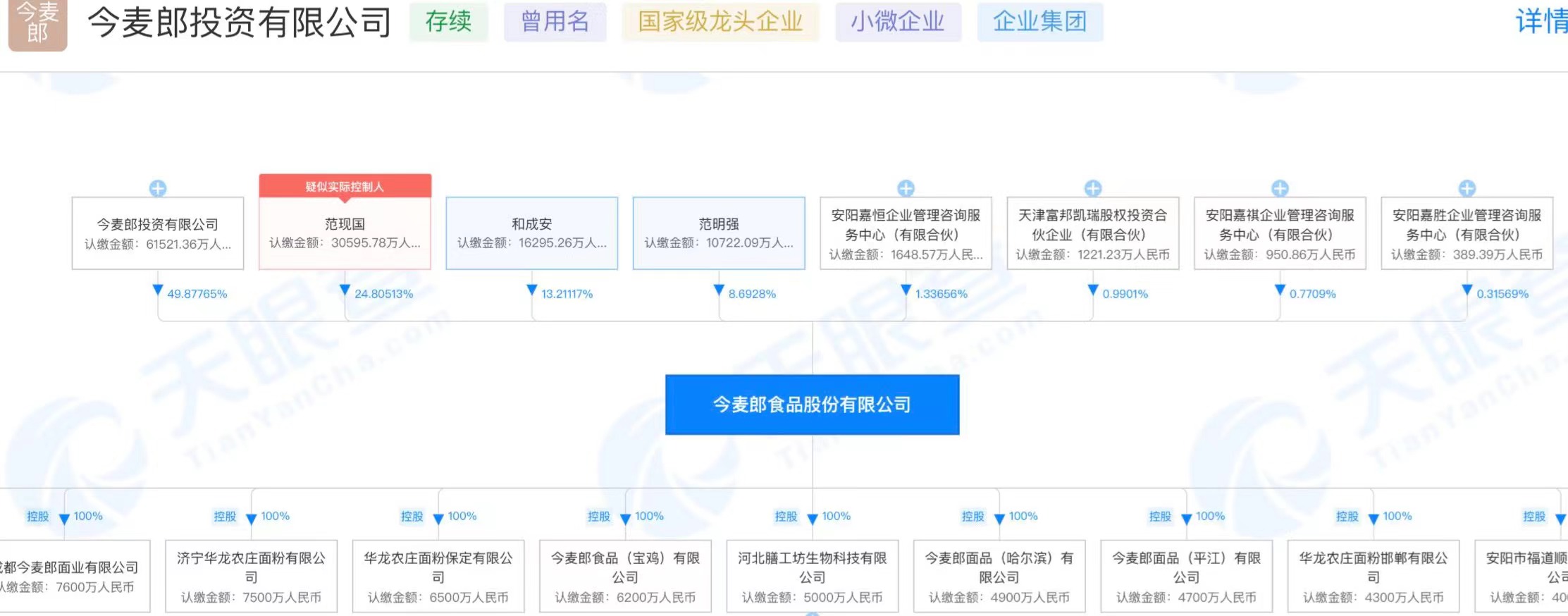Click the 疑似实际控制人 red label
Screen dimensions: 1568x616
[345, 186]
